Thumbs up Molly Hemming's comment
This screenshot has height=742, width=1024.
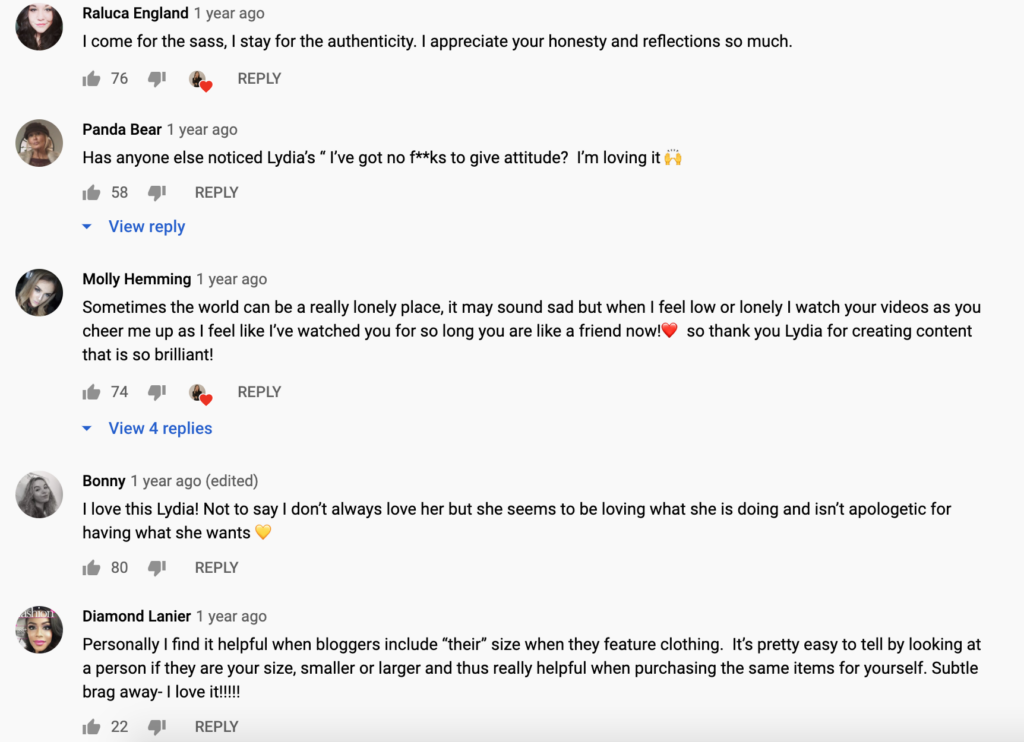pos(92,392)
